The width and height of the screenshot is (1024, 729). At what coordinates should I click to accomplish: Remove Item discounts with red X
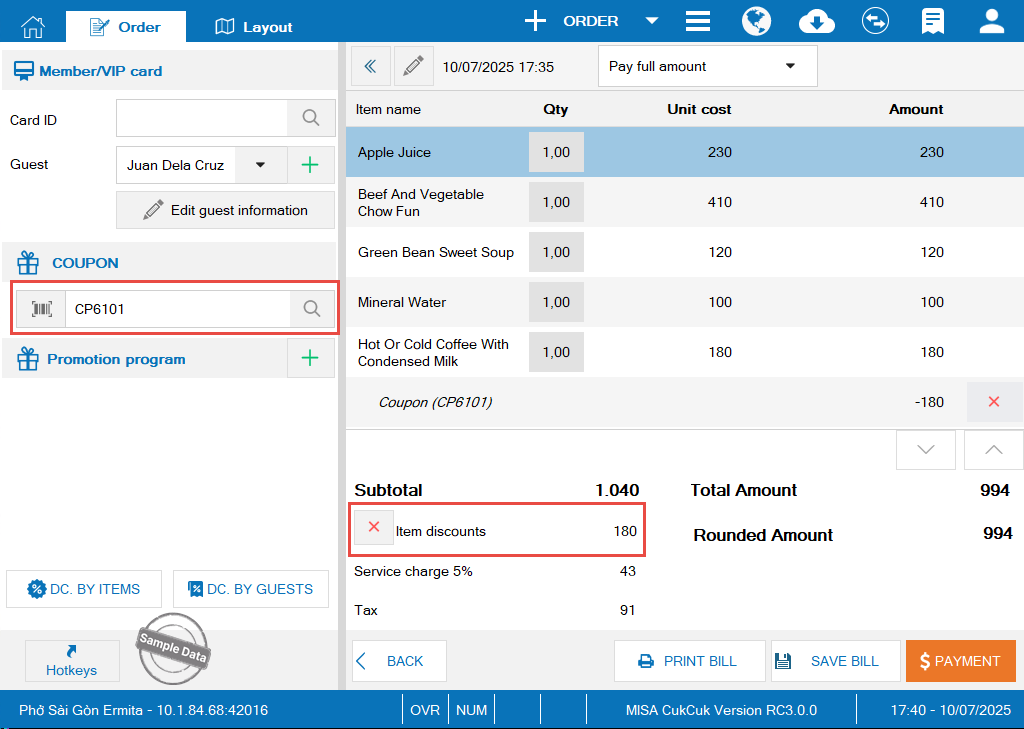(x=374, y=527)
